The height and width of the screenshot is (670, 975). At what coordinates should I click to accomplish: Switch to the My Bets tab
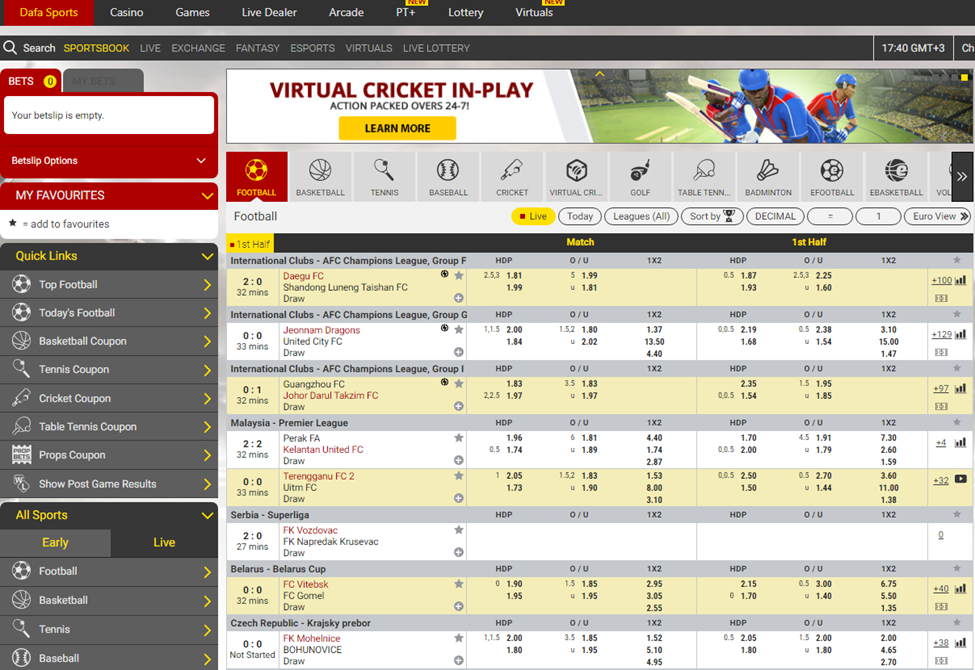pos(104,81)
